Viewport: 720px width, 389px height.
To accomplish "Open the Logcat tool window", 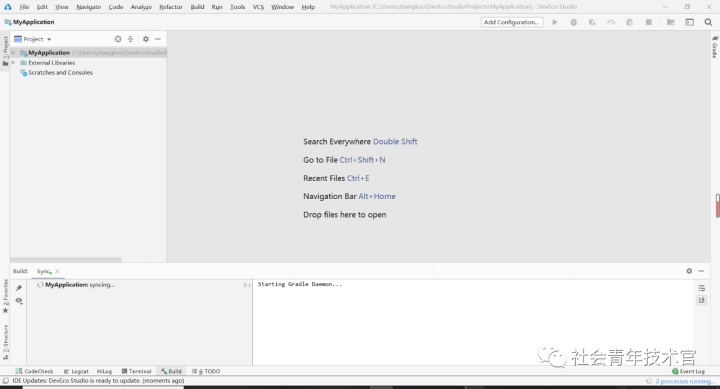I will (x=76, y=371).
